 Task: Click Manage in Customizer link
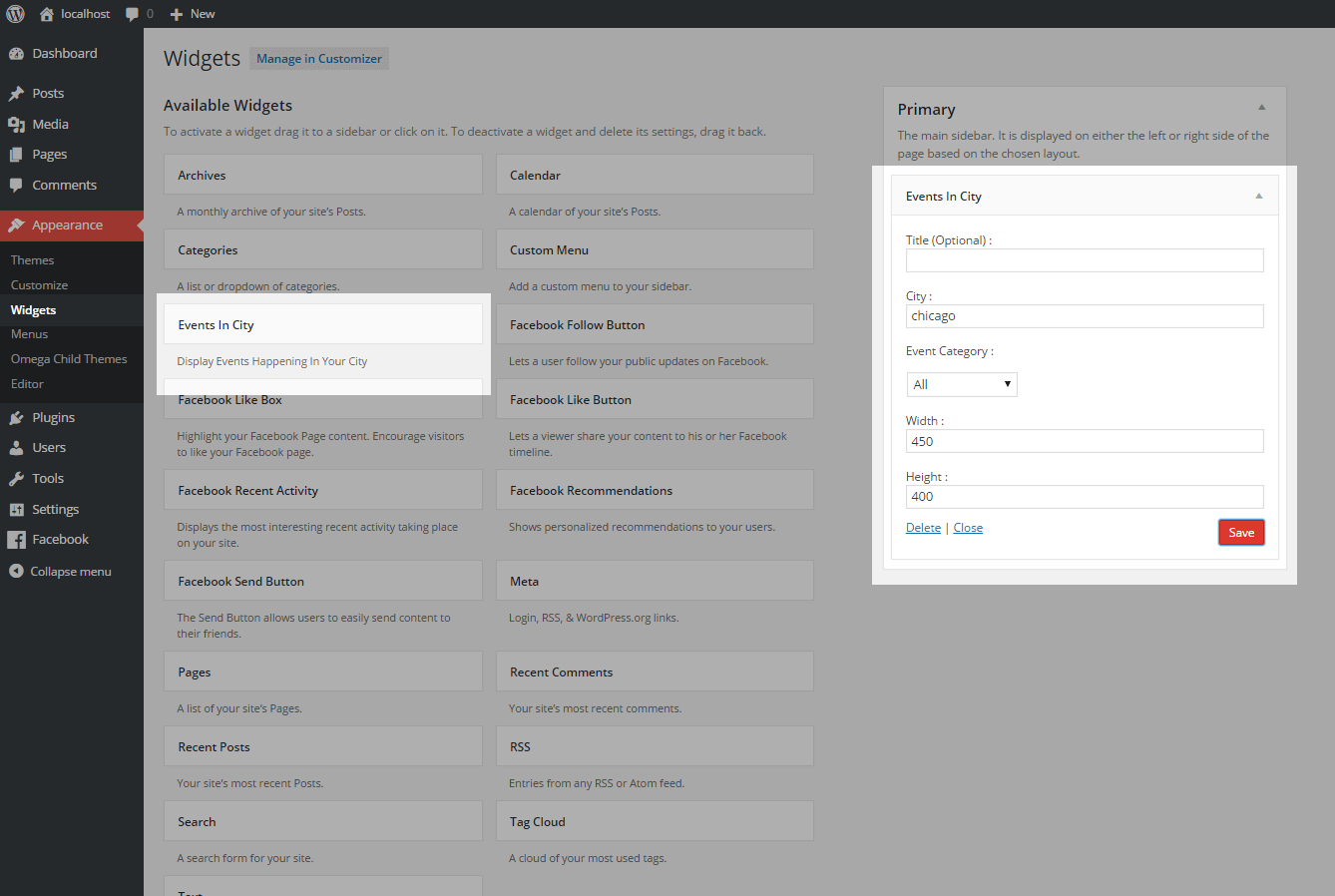pos(319,59)
